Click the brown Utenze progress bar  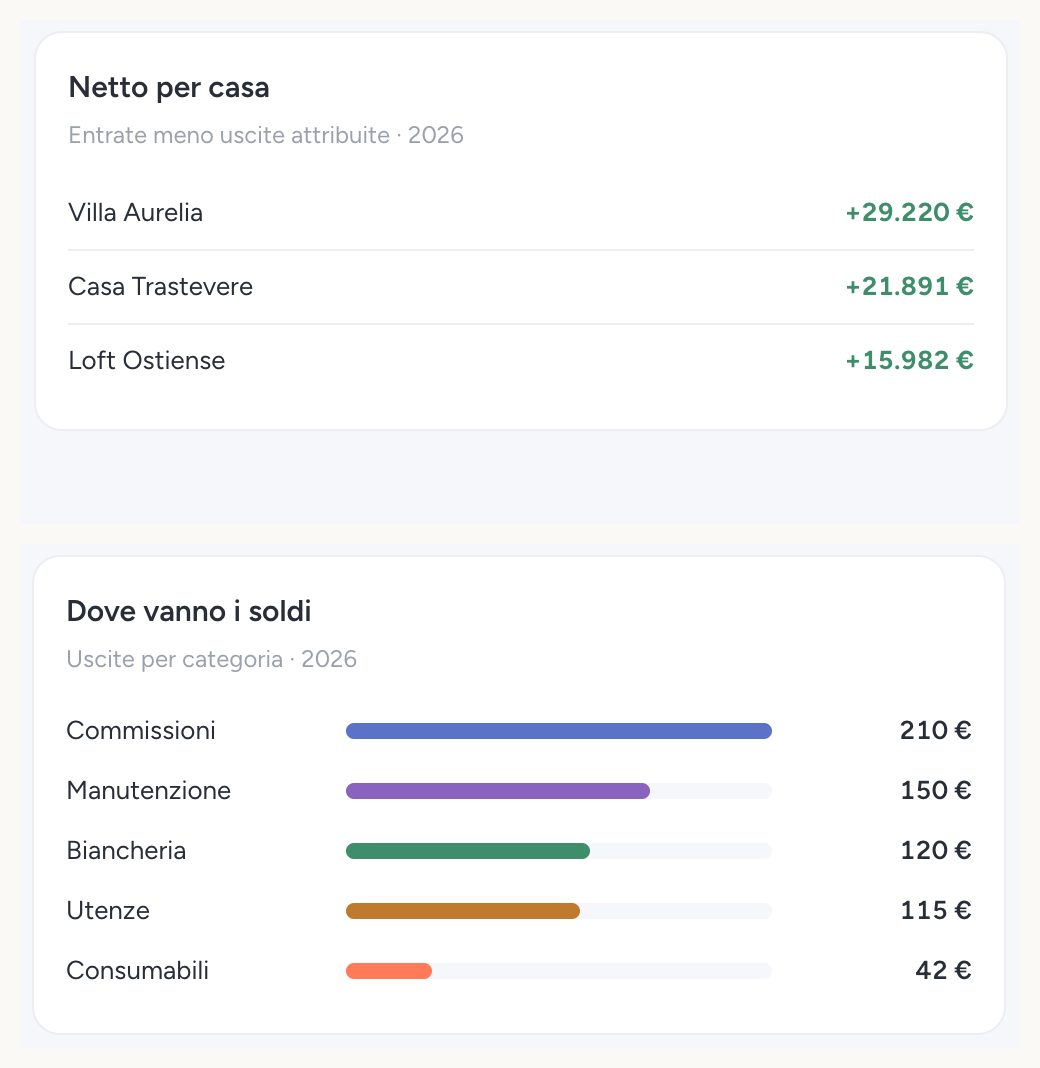(x=463, y=911)
